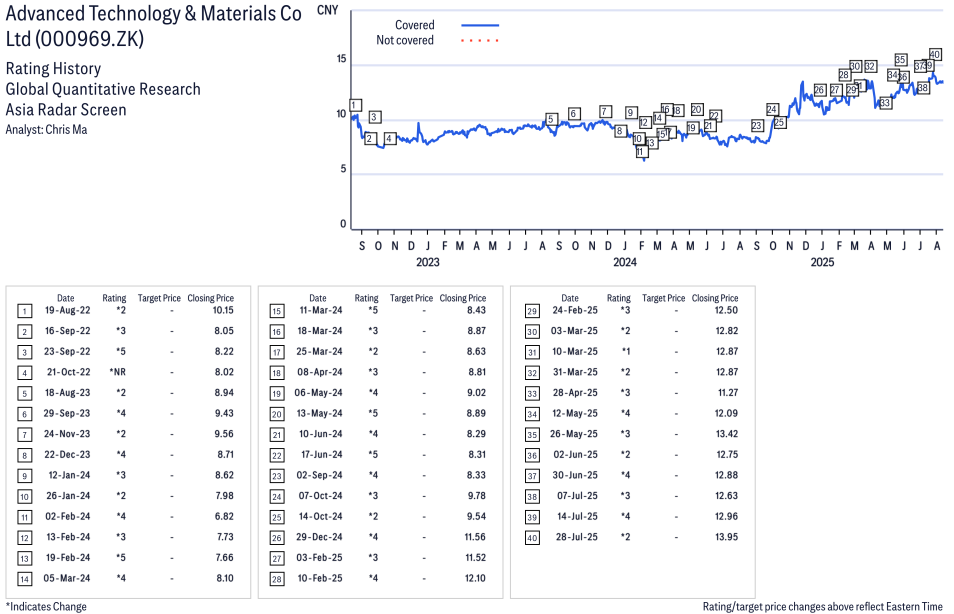This screenshot has height=614, width=954.
Task: Click chart marker 1 near August 2022
Action: click(356, 105)
